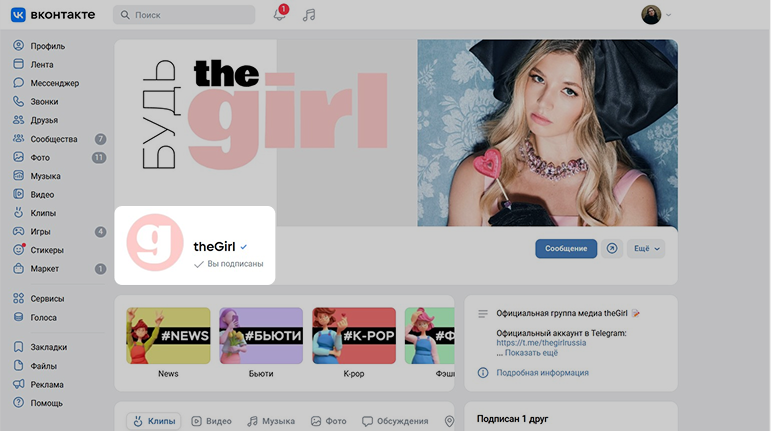Switch to the Видео tab
This screenshot has width=771, height=431.
(x=211, y=421)
